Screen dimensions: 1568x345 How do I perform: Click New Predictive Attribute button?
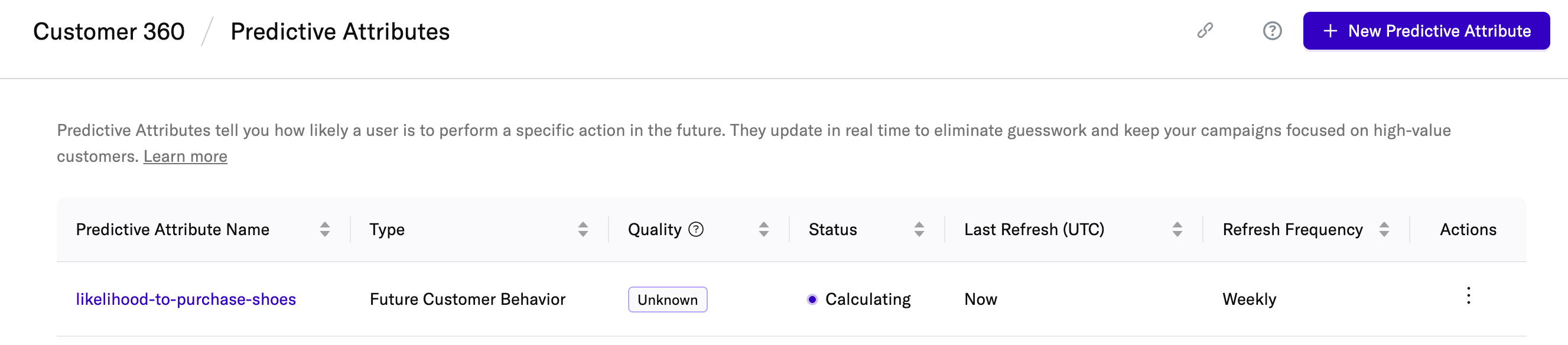pyautogui.click(x=1426, y=31)
